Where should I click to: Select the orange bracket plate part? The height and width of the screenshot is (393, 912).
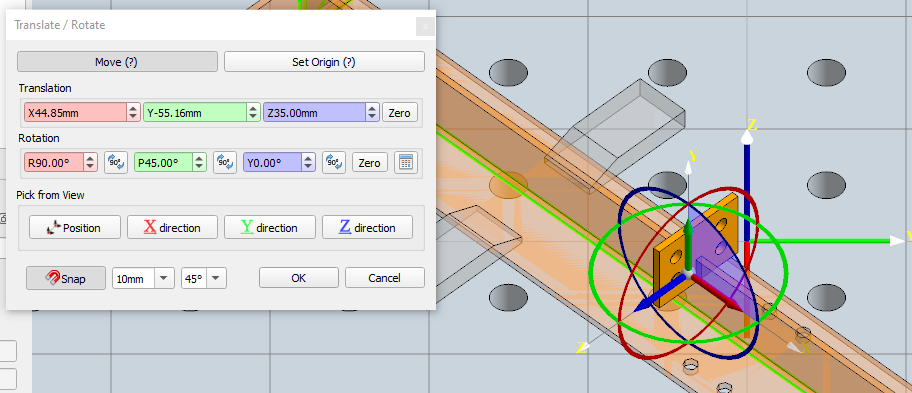pos(665,267)
